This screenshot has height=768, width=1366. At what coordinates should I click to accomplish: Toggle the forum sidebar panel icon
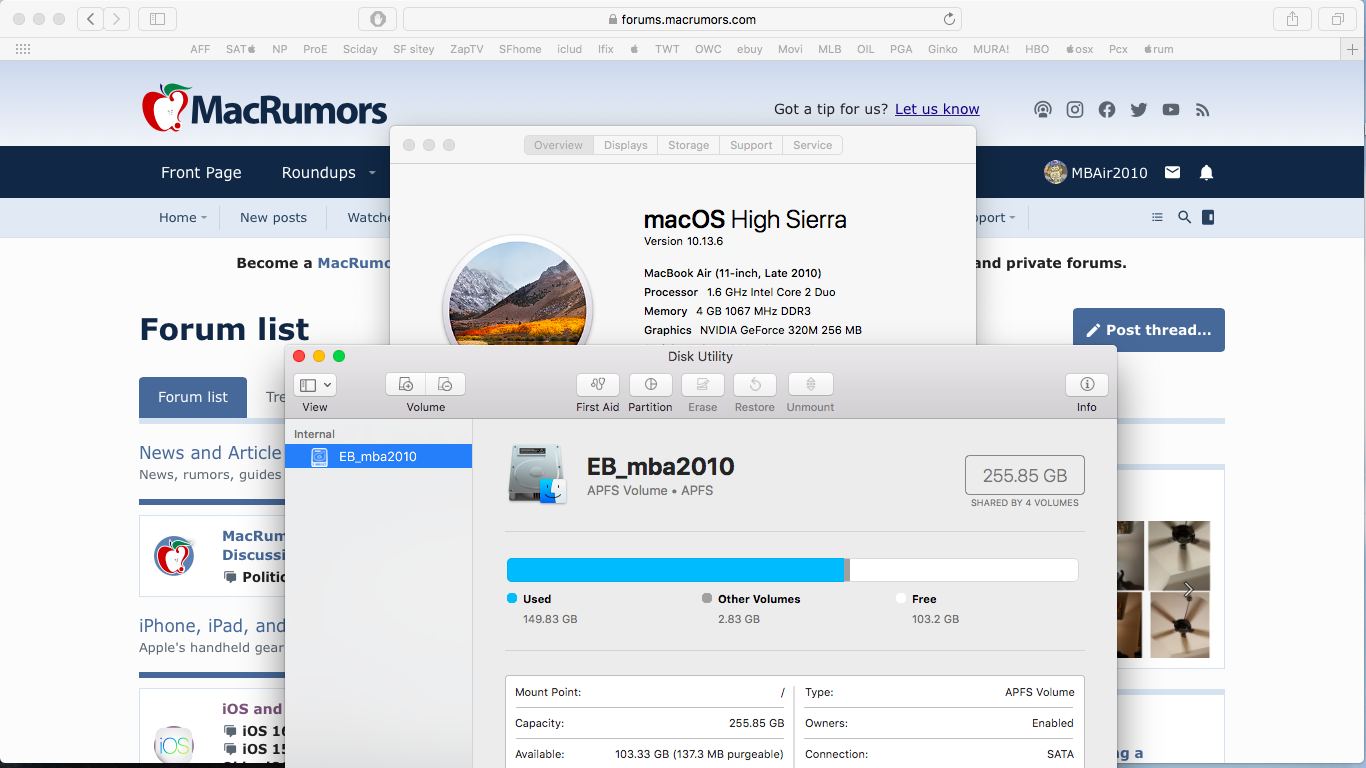click(1208, 217)
